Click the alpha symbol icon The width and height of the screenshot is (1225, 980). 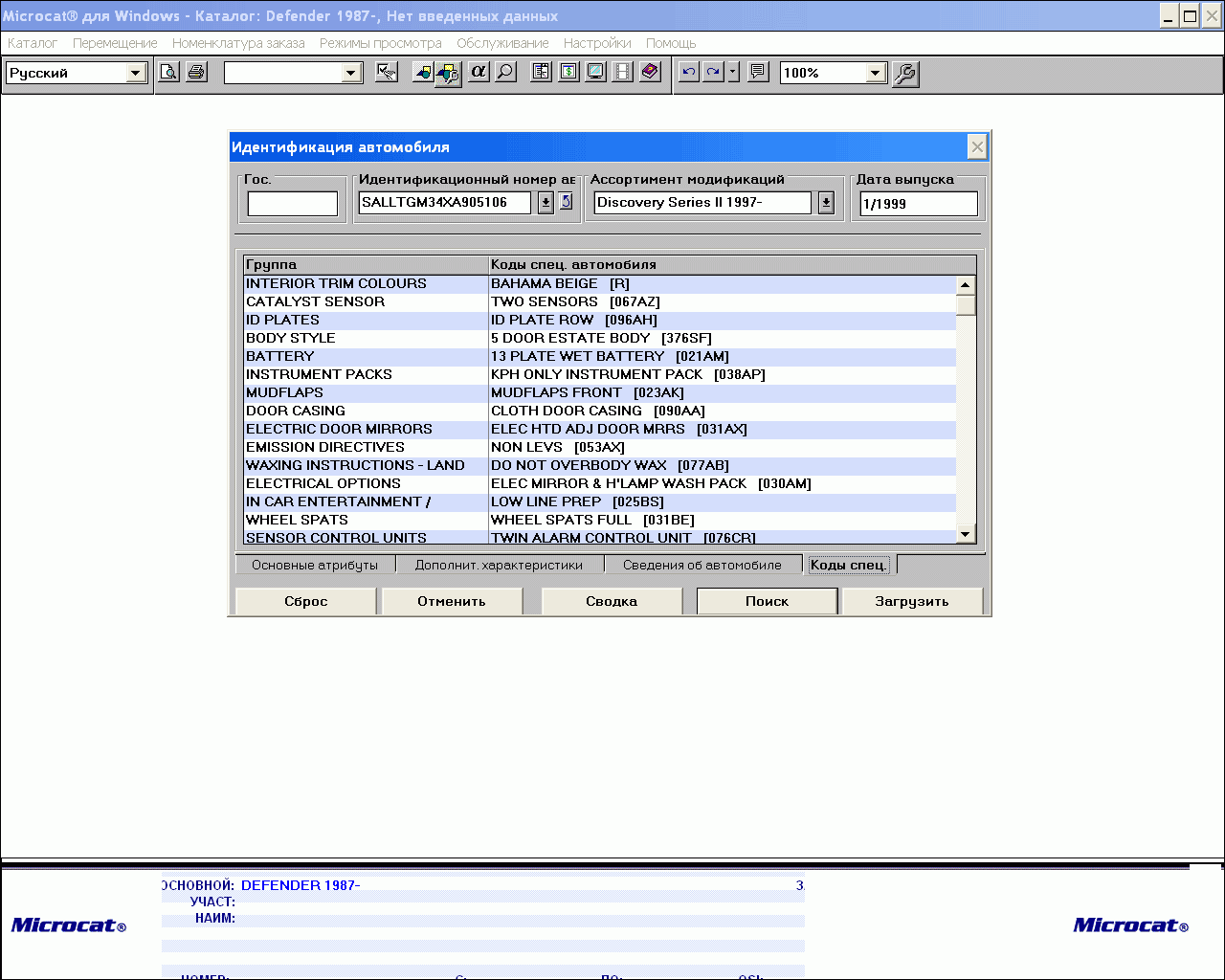tap(479, 72)
